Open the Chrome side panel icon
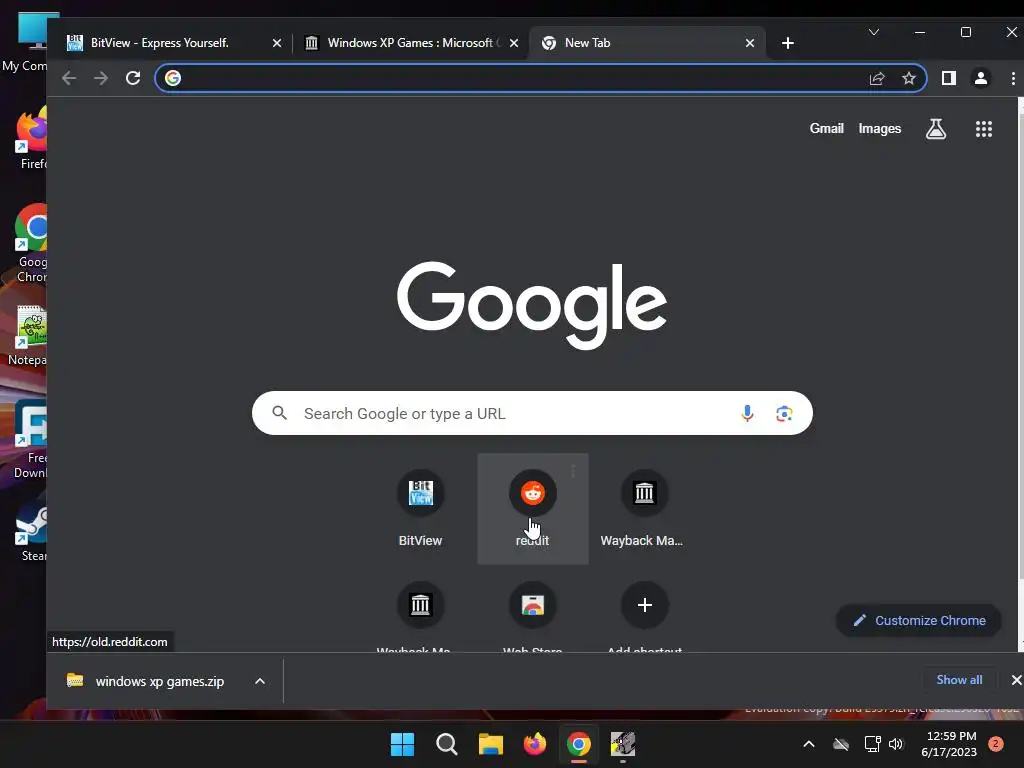This screenshot has height=768, width=1024. click(x=949, y=78)
